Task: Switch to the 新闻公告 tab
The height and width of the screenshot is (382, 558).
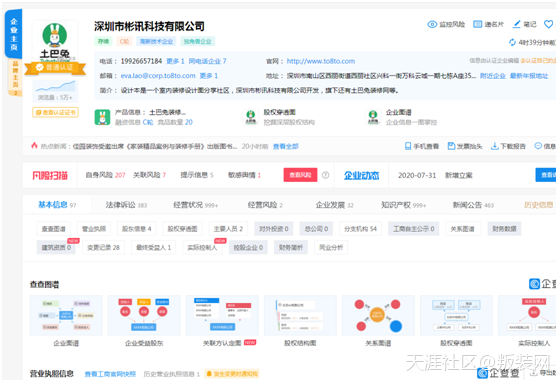Action: pyautogui.click(x=473, y=205)
